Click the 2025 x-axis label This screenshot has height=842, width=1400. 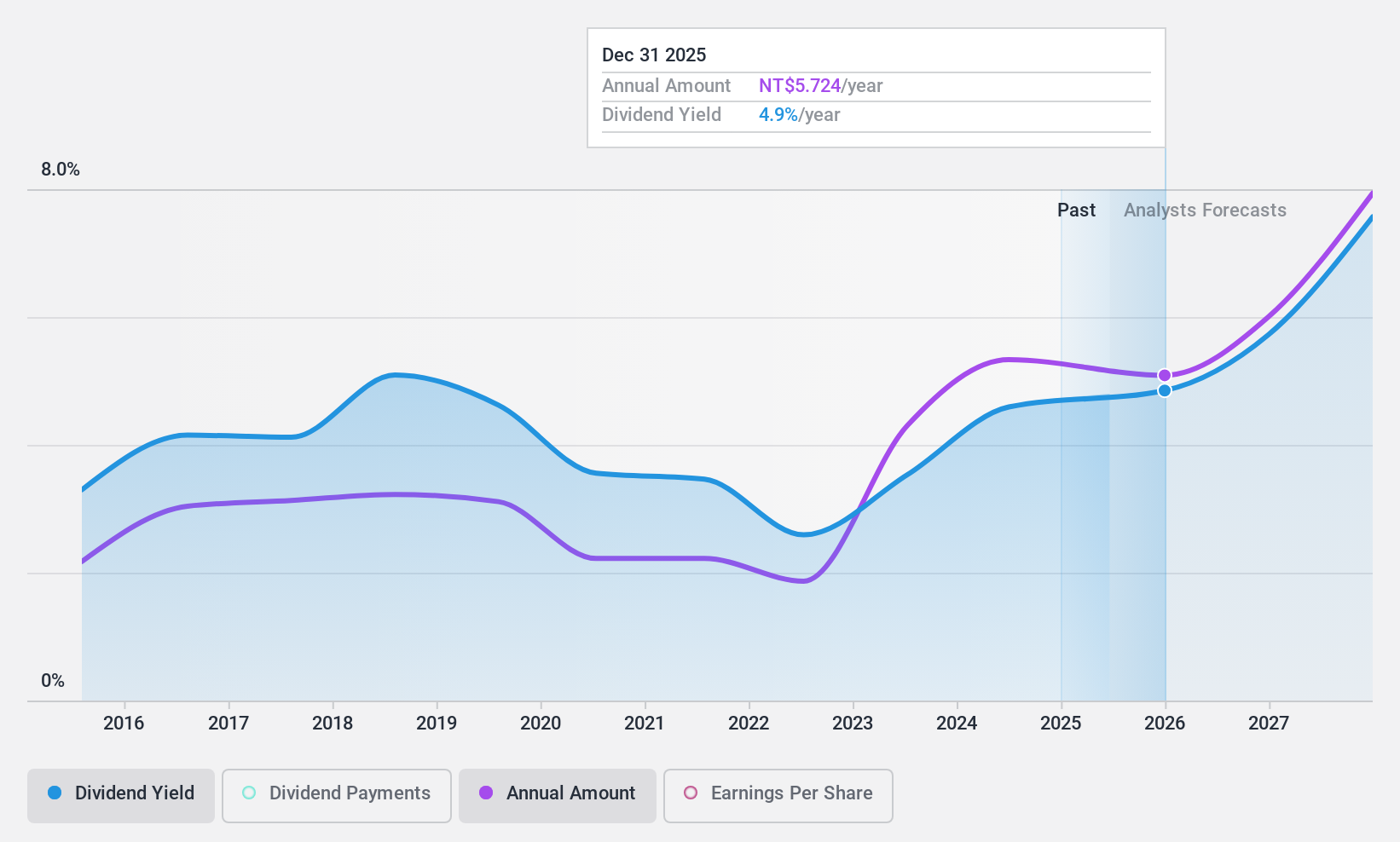(x=1061, y=724)
